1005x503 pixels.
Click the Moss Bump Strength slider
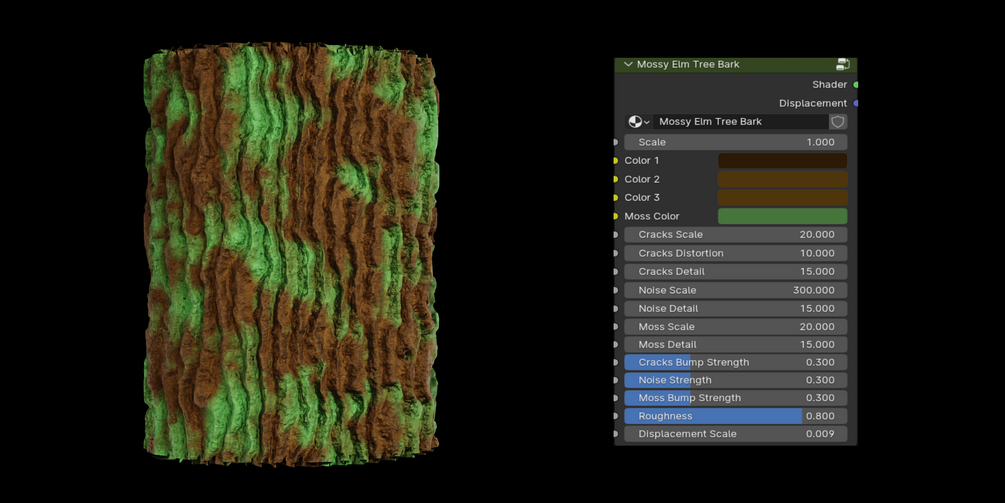[736, 398]
